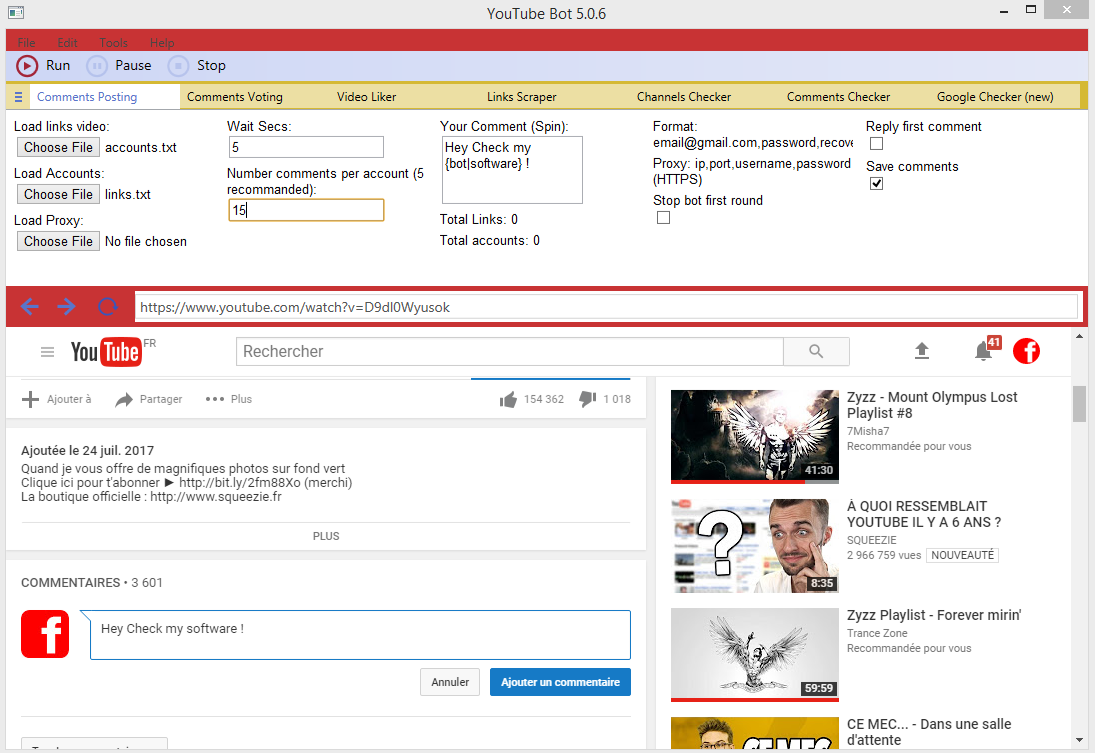1095x753 pixels.
Task: Enable the Reply first comment checkbox
Action: (x=876, y=144)
